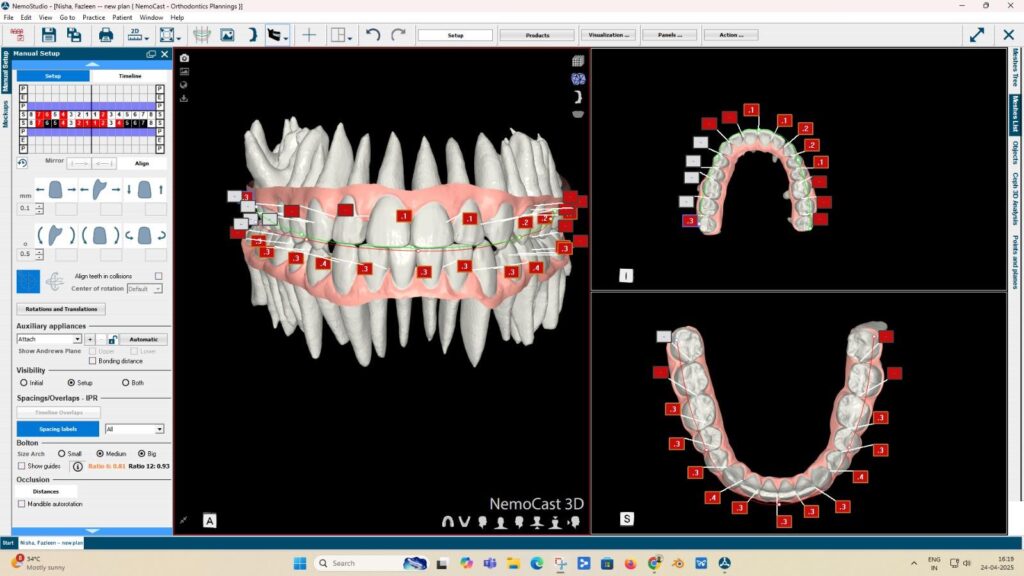Check the Bonding distance option
Image resolution: width=1024 pixels, height=576 pixels.
(92, 360)
